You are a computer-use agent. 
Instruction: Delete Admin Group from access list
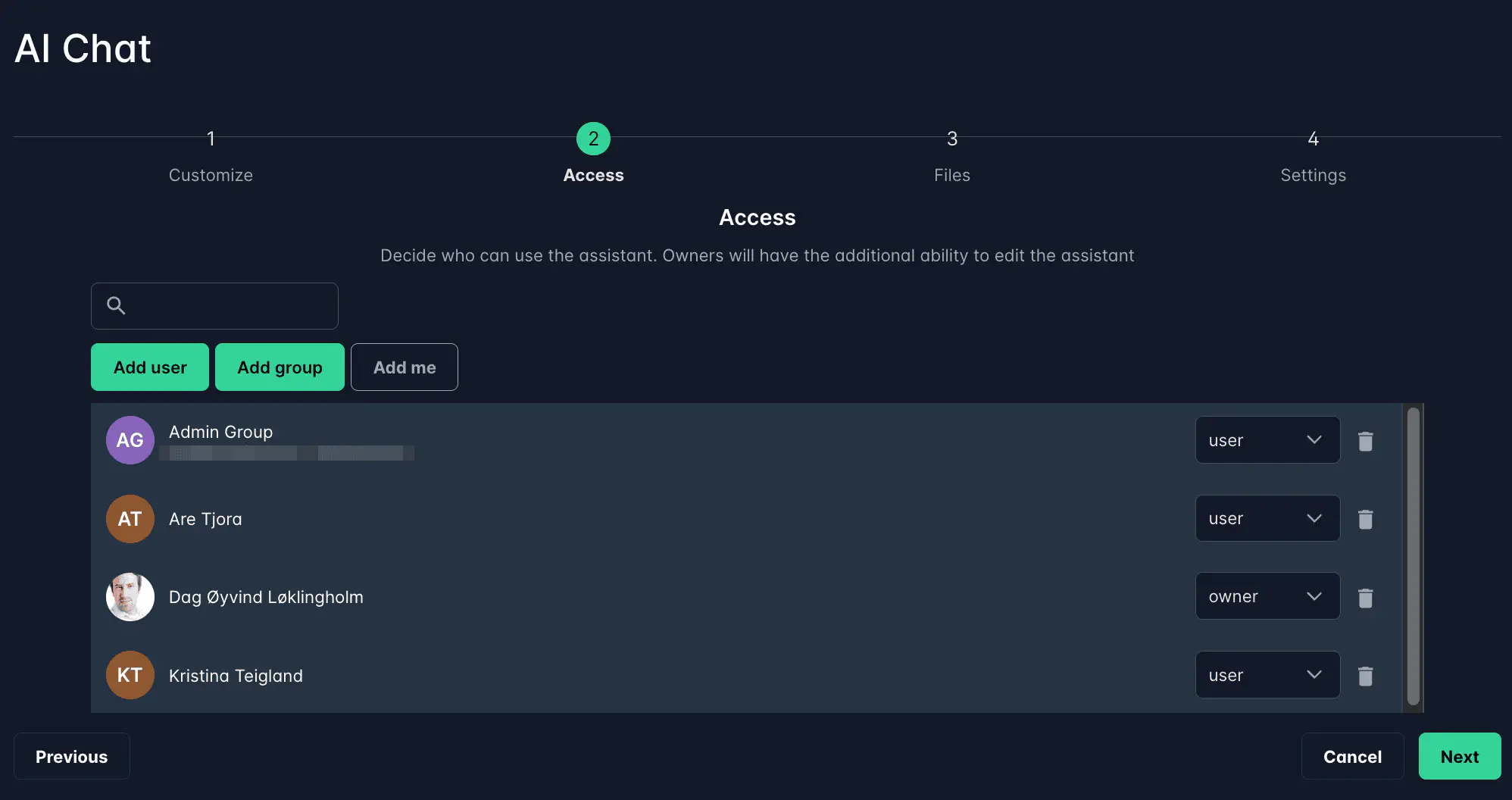click(1365, 441)
